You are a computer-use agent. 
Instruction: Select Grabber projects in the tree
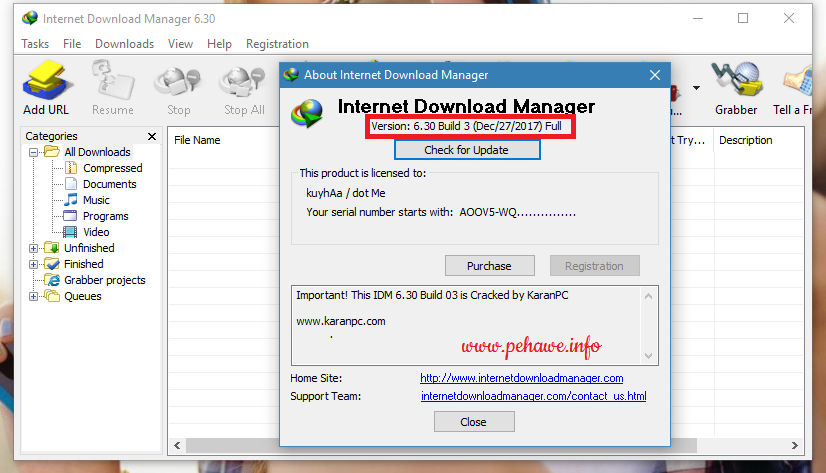[105, 280]
